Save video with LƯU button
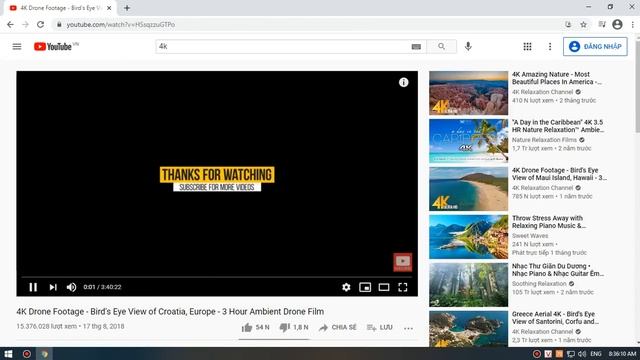 point(380,327)
